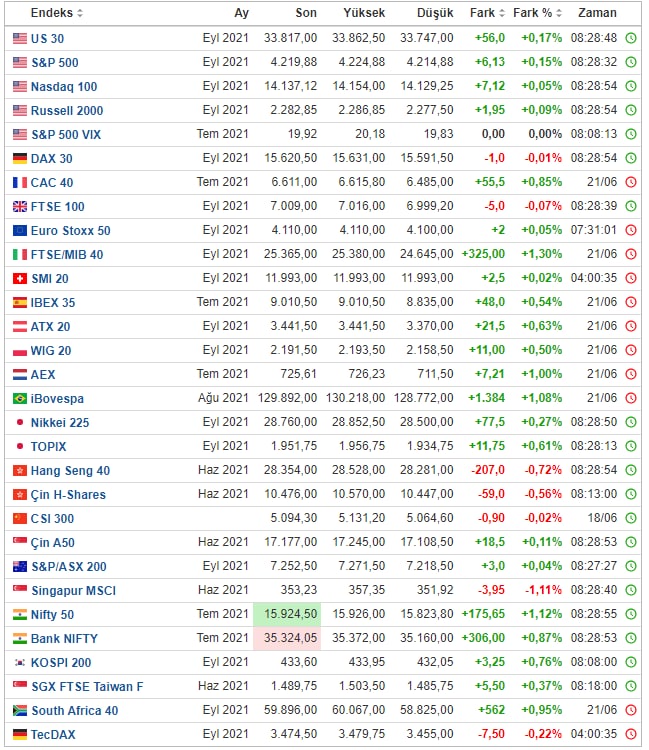Viewport: 649px width, 750px height.
Task: Open the WIG 20 index link
Action: pyautogui.click(x=51, y=351)
